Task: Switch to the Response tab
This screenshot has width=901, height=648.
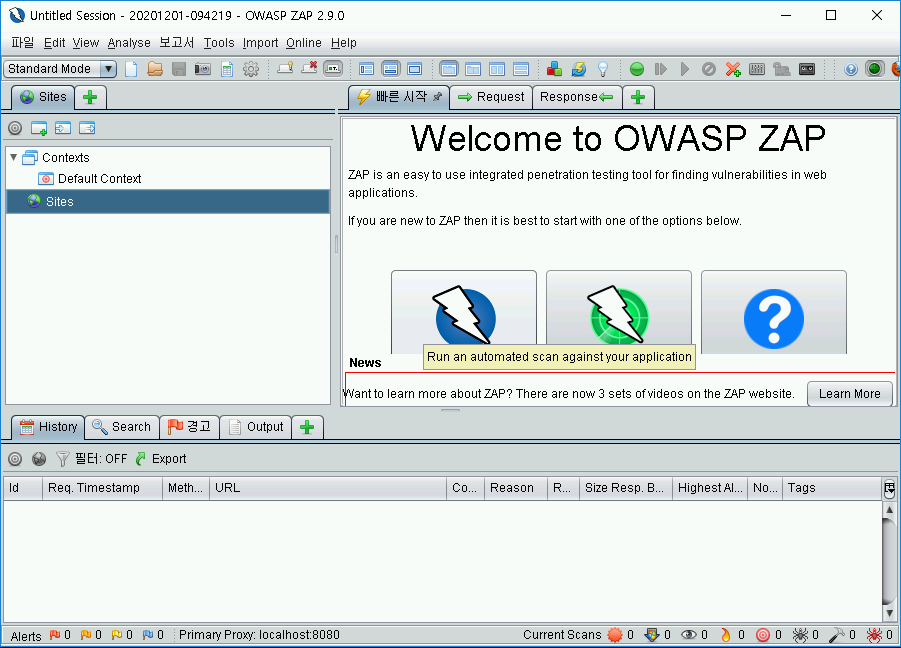Action: (576, 97)
